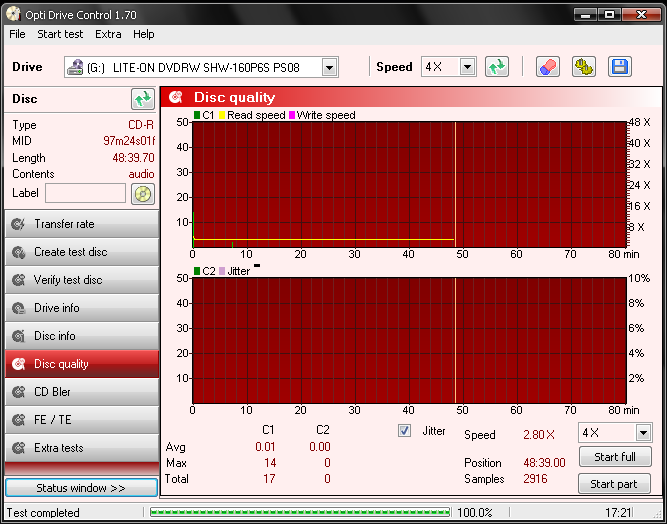Toggle the Jitter checkbox
Viewport: 667px width, 524px height.
[404, 431]
